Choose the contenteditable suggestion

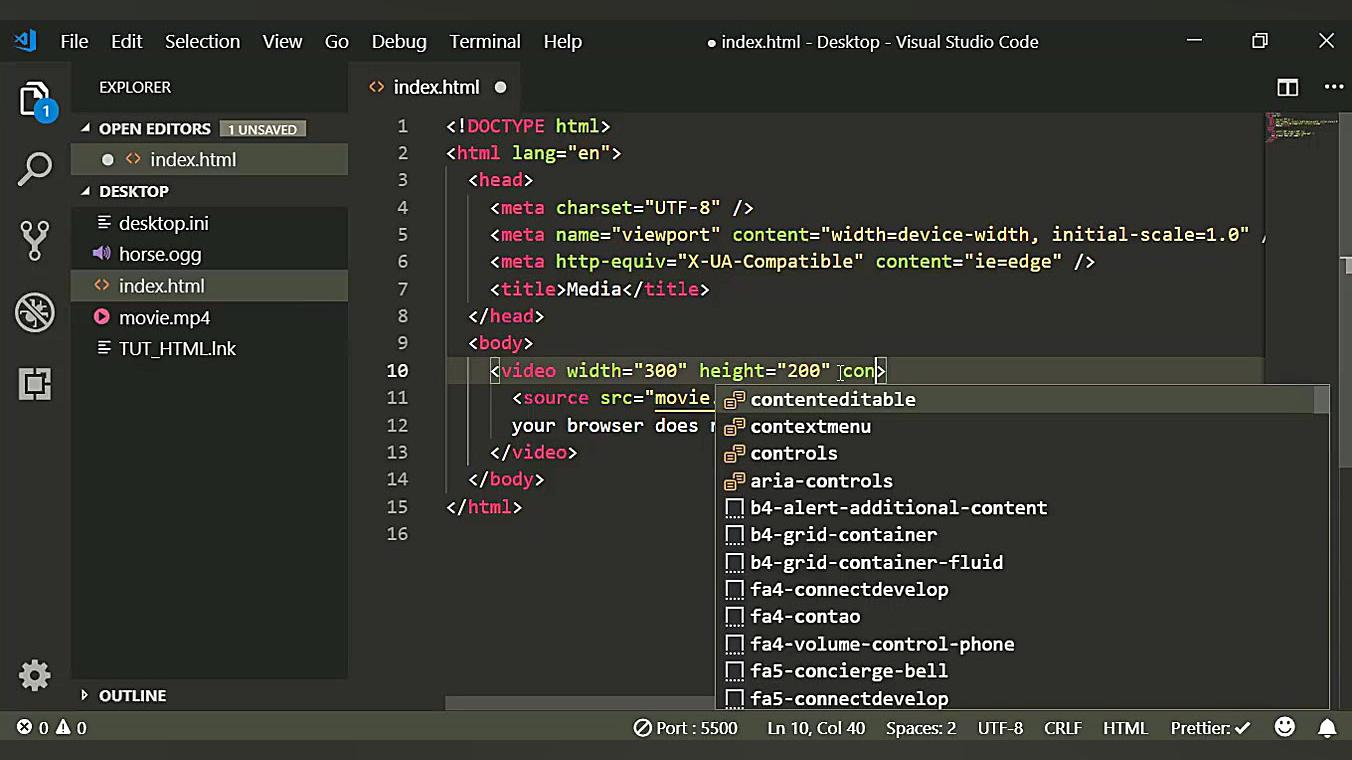pos(1016,400)
